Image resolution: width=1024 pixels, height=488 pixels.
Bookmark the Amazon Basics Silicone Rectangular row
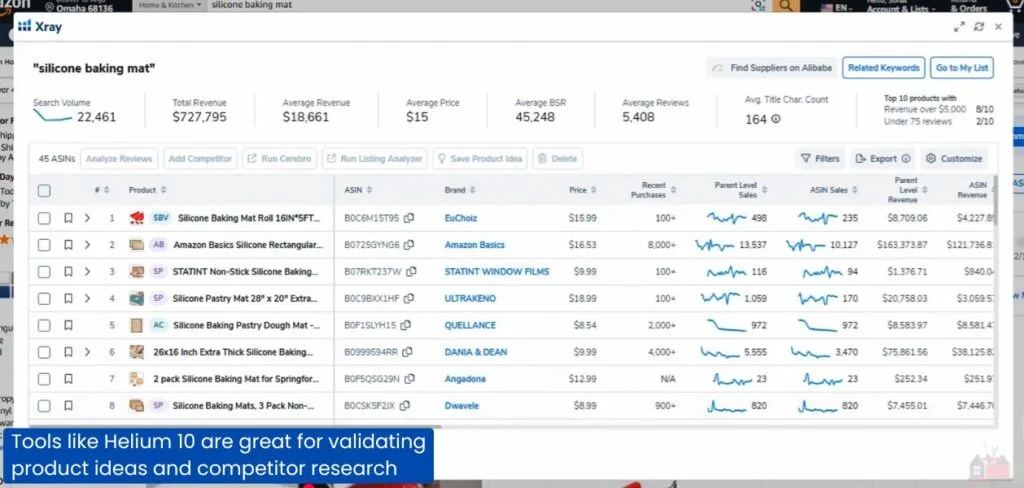pyautogui.click(x=68, y=245)
